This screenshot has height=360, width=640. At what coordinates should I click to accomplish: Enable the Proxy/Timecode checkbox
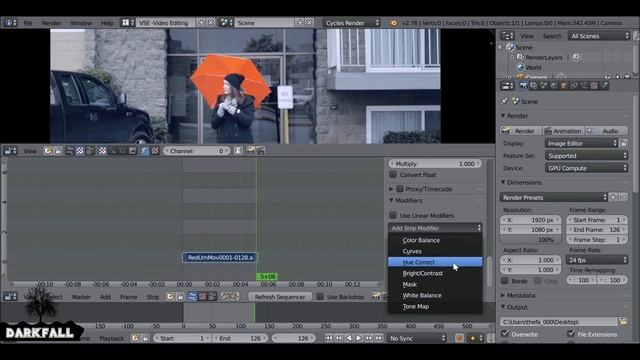tap(400, 189)
